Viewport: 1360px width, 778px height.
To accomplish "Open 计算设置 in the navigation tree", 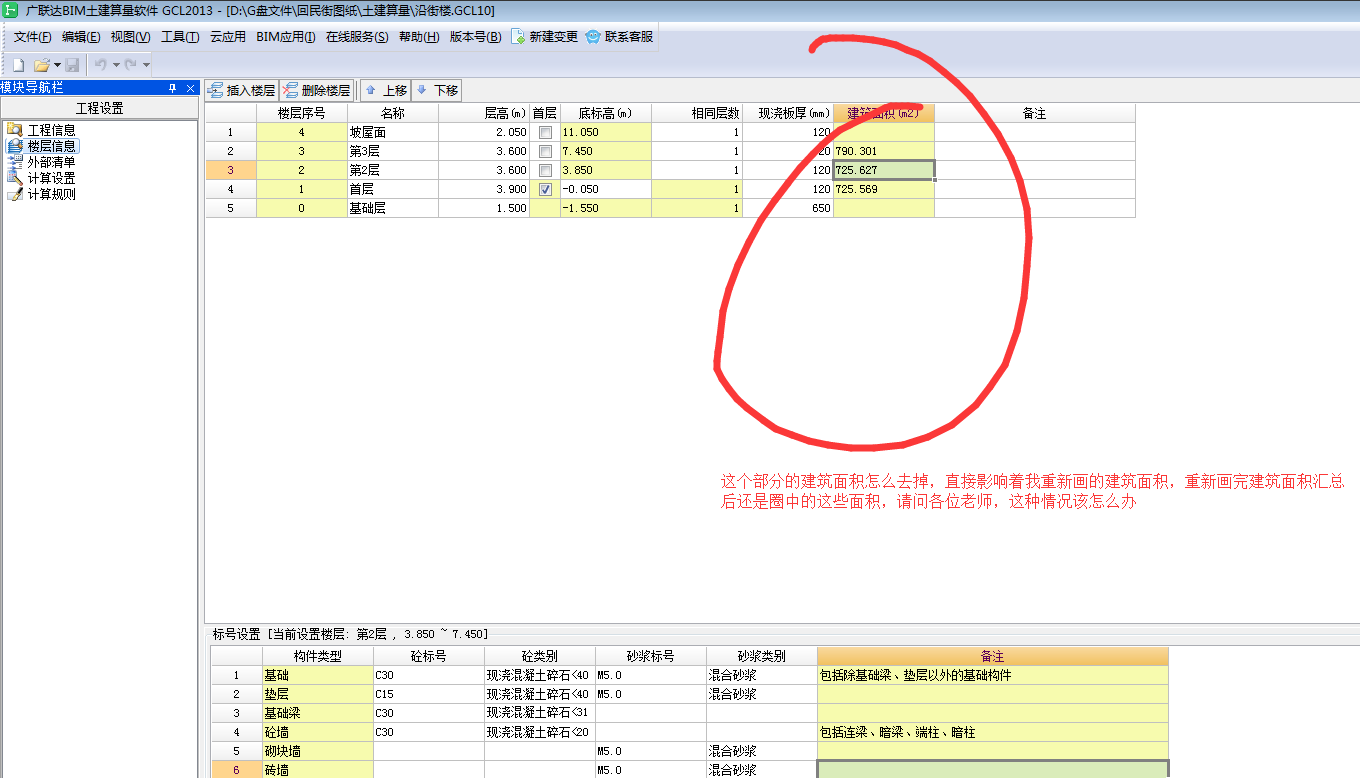I will tap(51, 178).
